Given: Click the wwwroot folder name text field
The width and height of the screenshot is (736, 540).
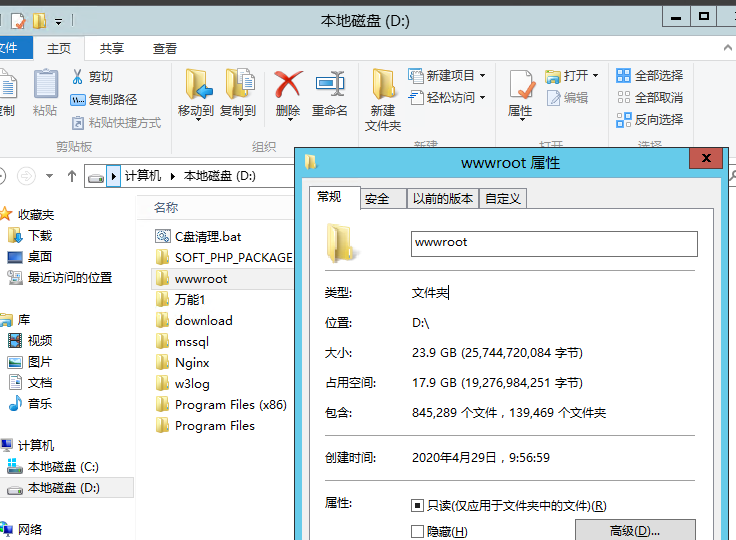Looking at the screenshot, I should pos(554,243).
